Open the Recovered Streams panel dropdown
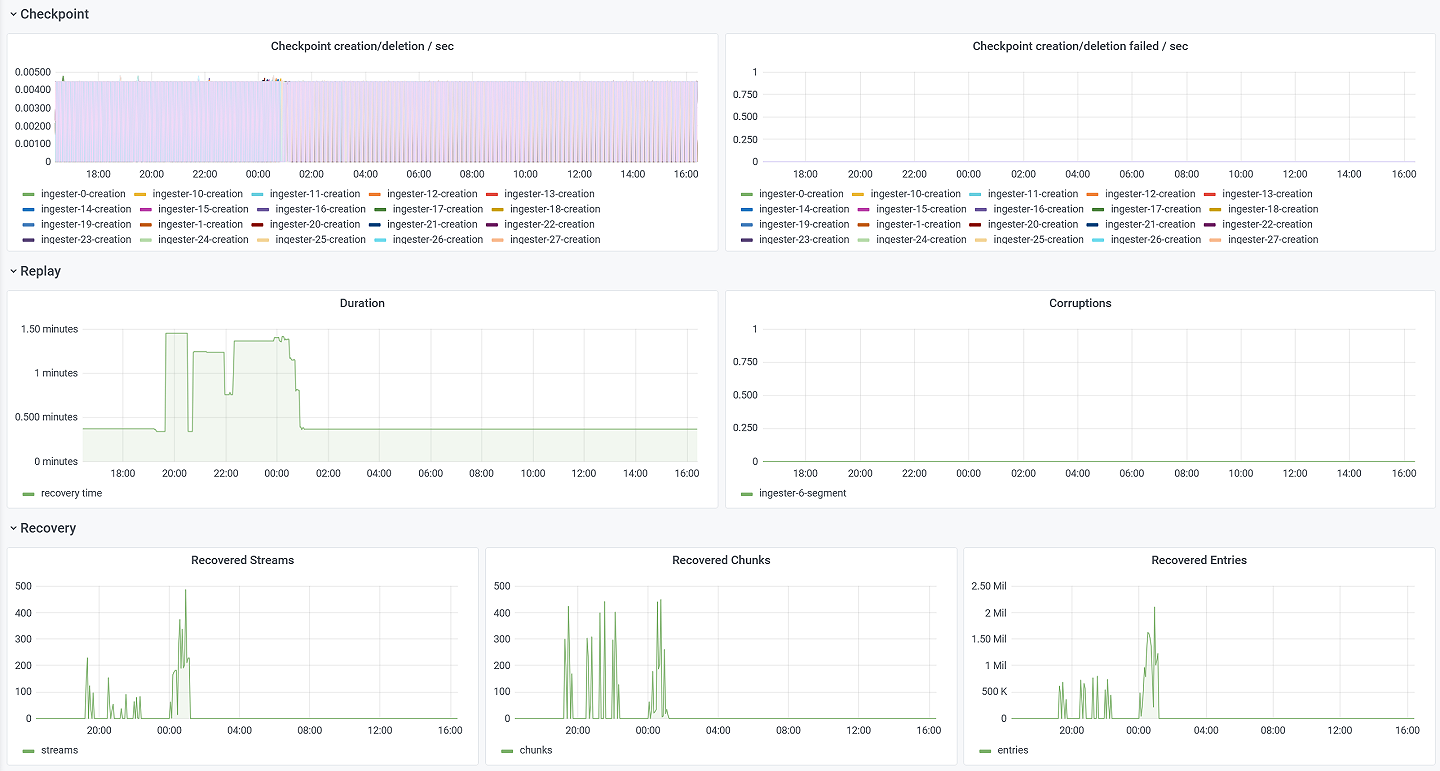This screenshot has height=771, width=1440. pyautogui.click(x=242, y=560)
